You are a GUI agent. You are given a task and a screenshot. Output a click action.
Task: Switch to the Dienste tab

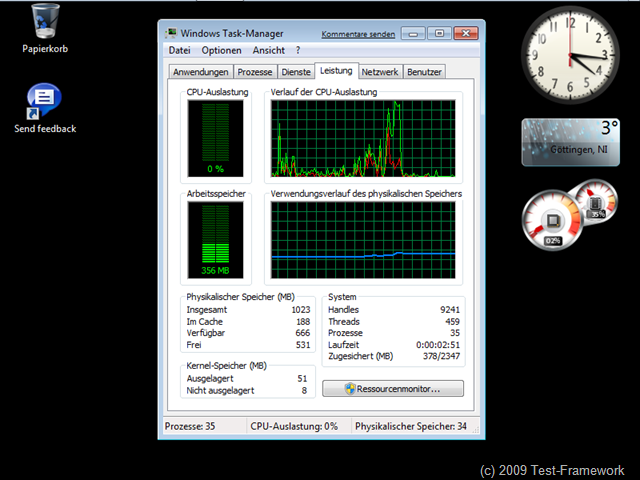(x=296, y=72)
